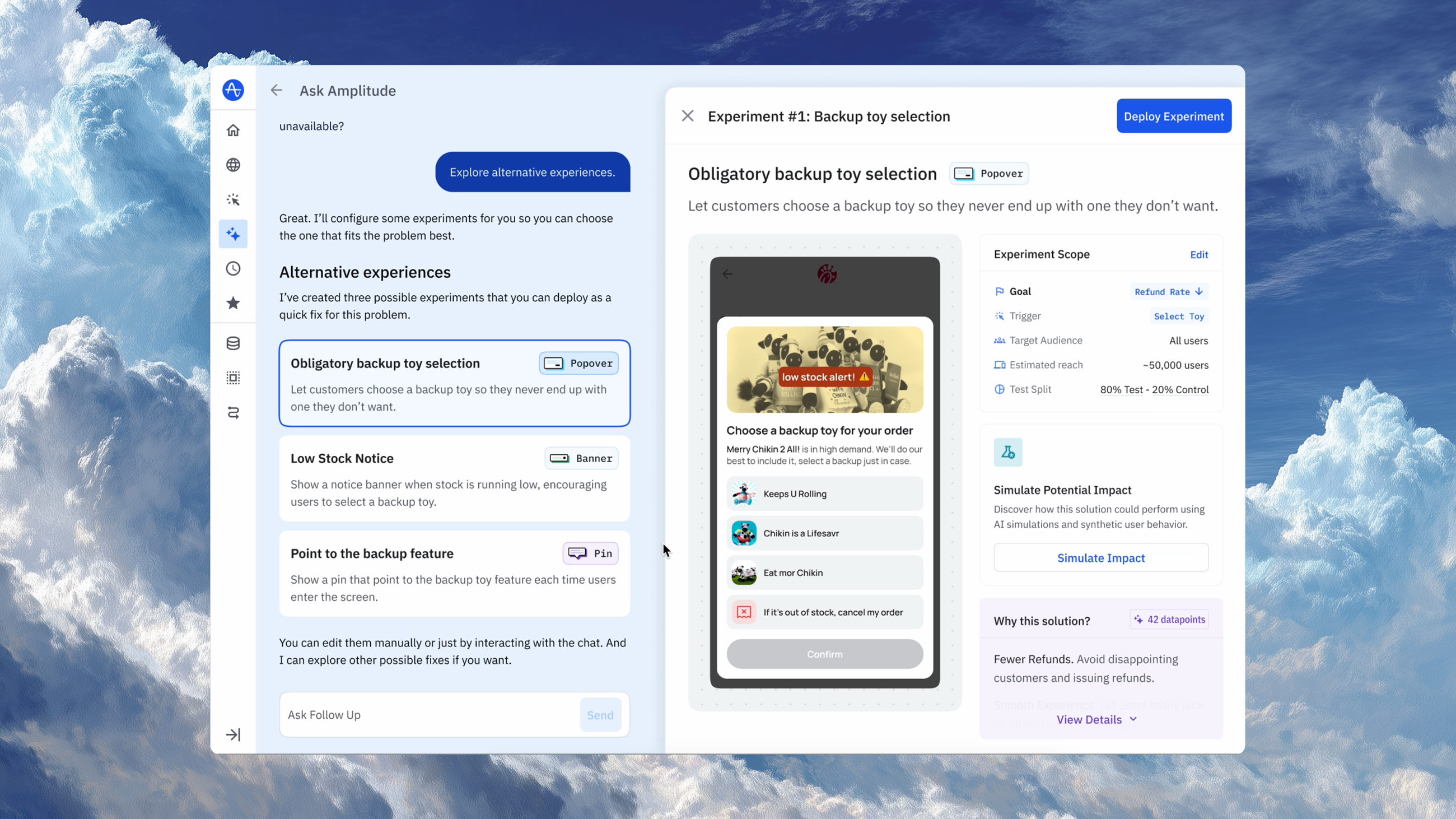Screen dimensions: 1456x819
Task: Open the database stack icon in the sidebar
Action: click(233, 343)
